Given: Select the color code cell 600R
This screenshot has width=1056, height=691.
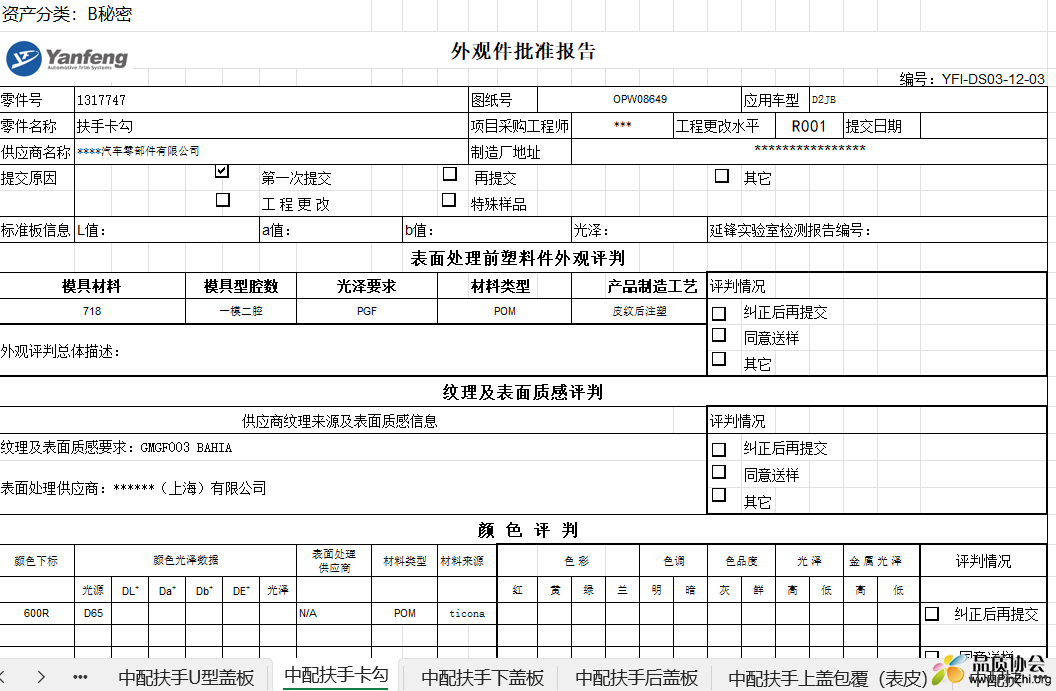Looking at the screenshot, I should pyautogui.click(x=36, y=614).
